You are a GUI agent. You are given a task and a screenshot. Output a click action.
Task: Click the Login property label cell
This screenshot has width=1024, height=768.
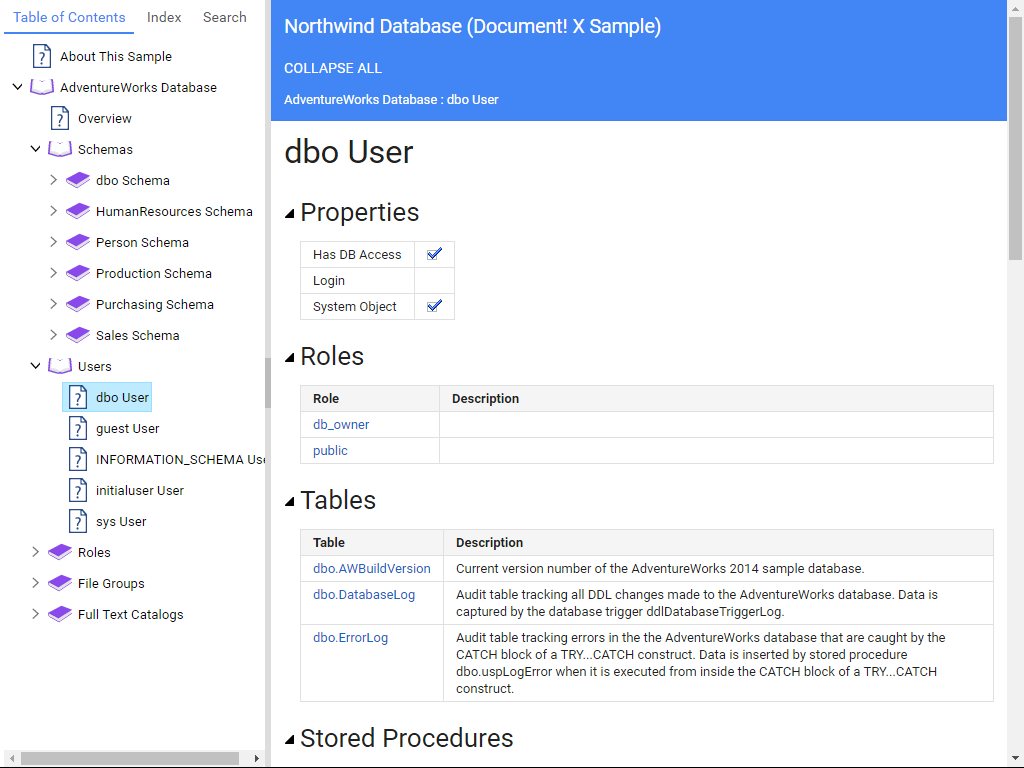[357, 280]
